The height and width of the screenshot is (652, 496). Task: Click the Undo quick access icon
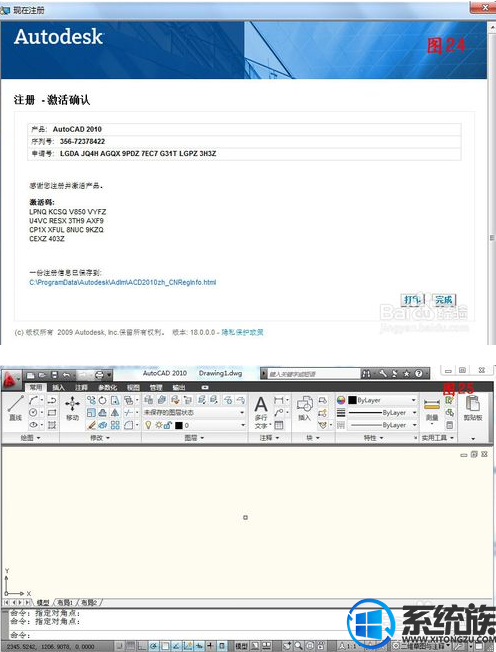(67, 375)
